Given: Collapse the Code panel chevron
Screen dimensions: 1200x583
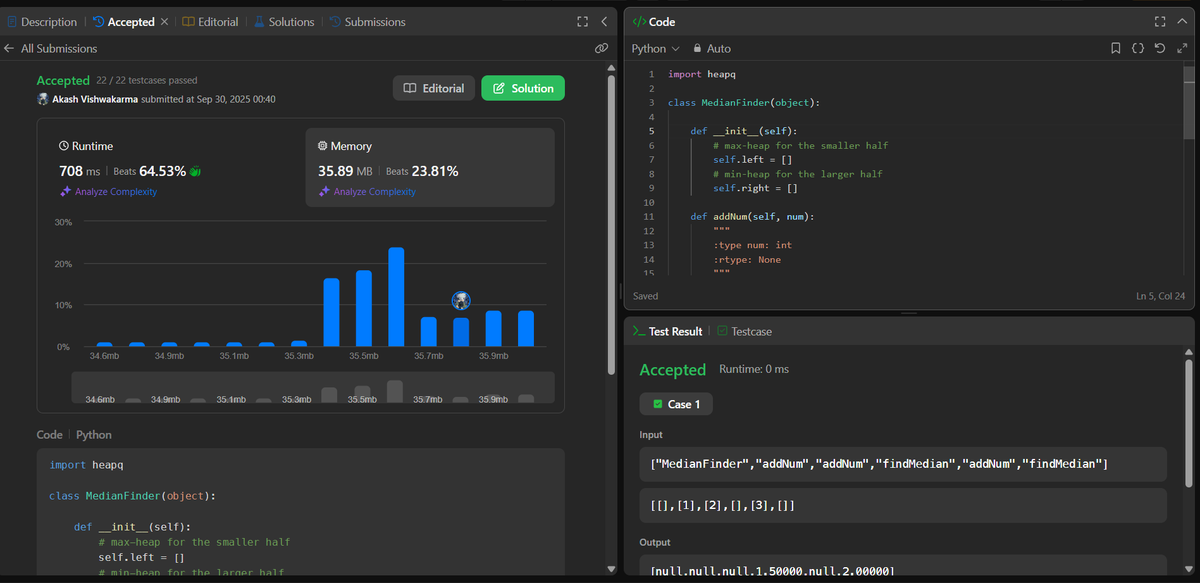Looking at the screenshot, I should pyautogui.click(x=1181, y=22).
